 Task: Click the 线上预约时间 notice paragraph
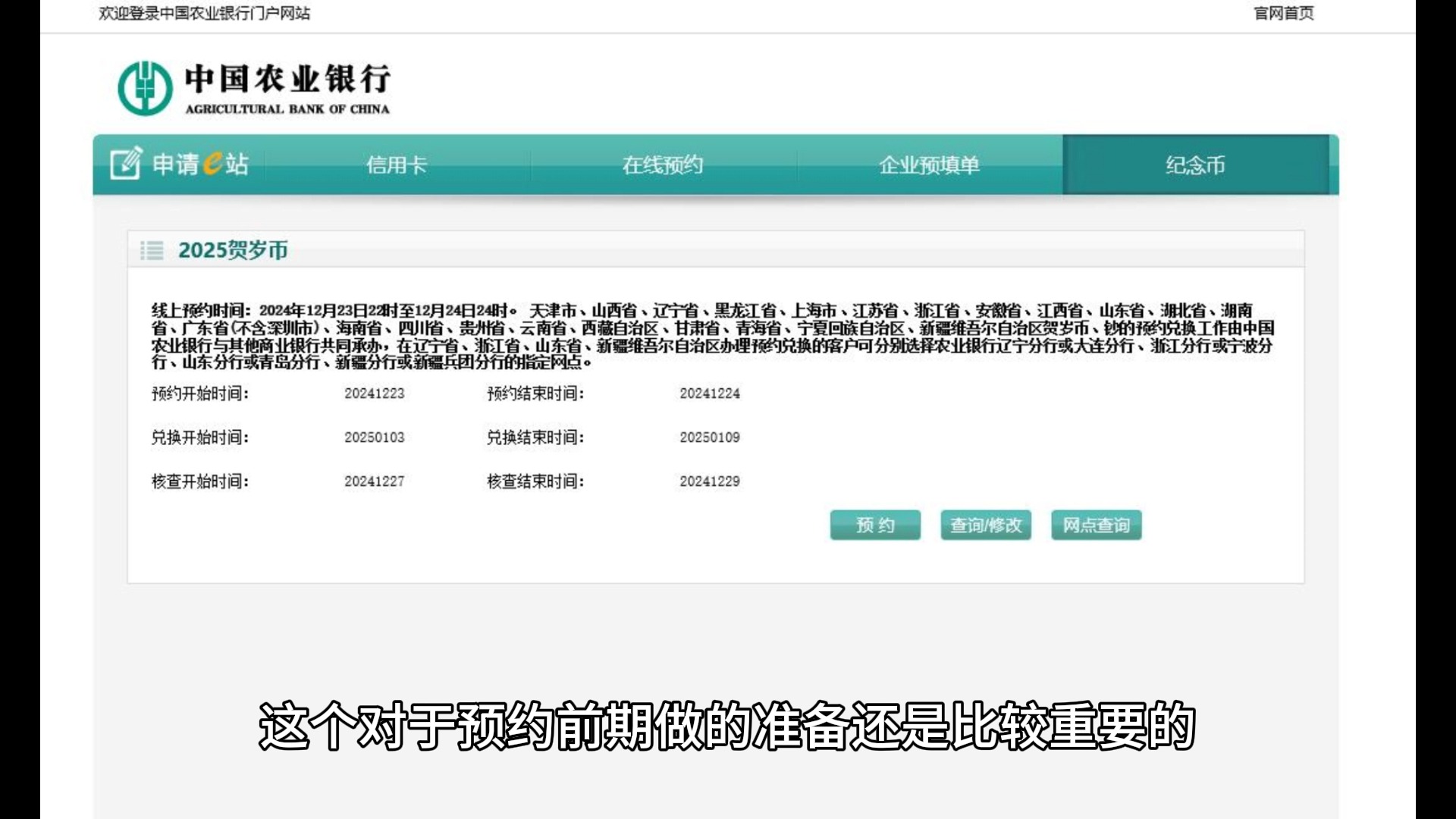coord(713,336)
